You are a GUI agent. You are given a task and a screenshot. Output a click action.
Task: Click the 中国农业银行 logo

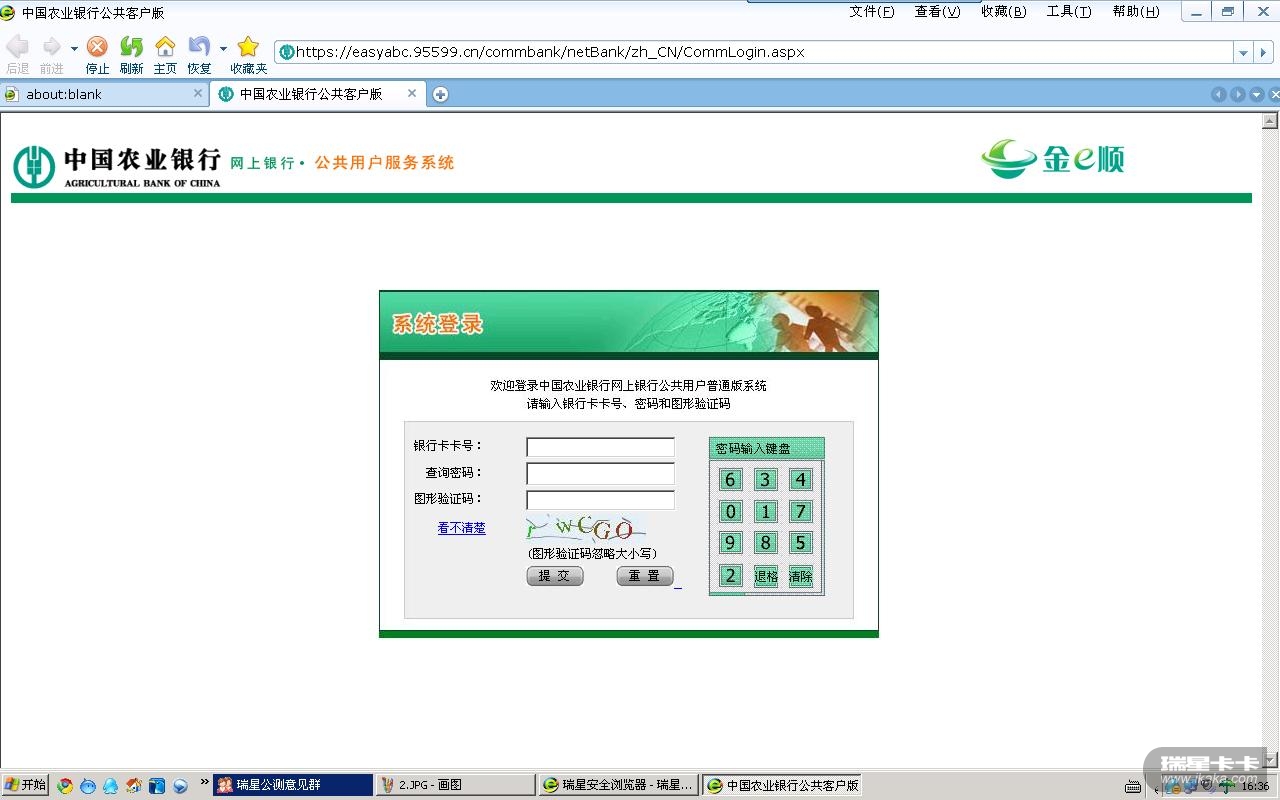tap(117, 166)
